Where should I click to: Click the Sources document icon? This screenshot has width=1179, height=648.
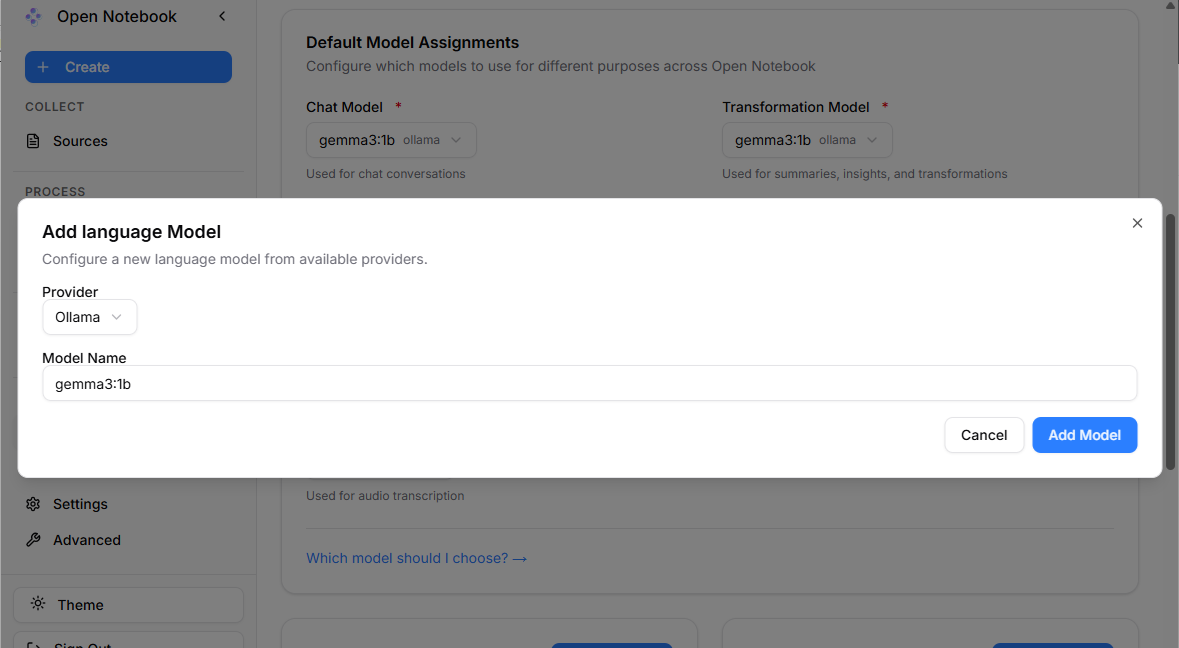click(x=33, y=140)
